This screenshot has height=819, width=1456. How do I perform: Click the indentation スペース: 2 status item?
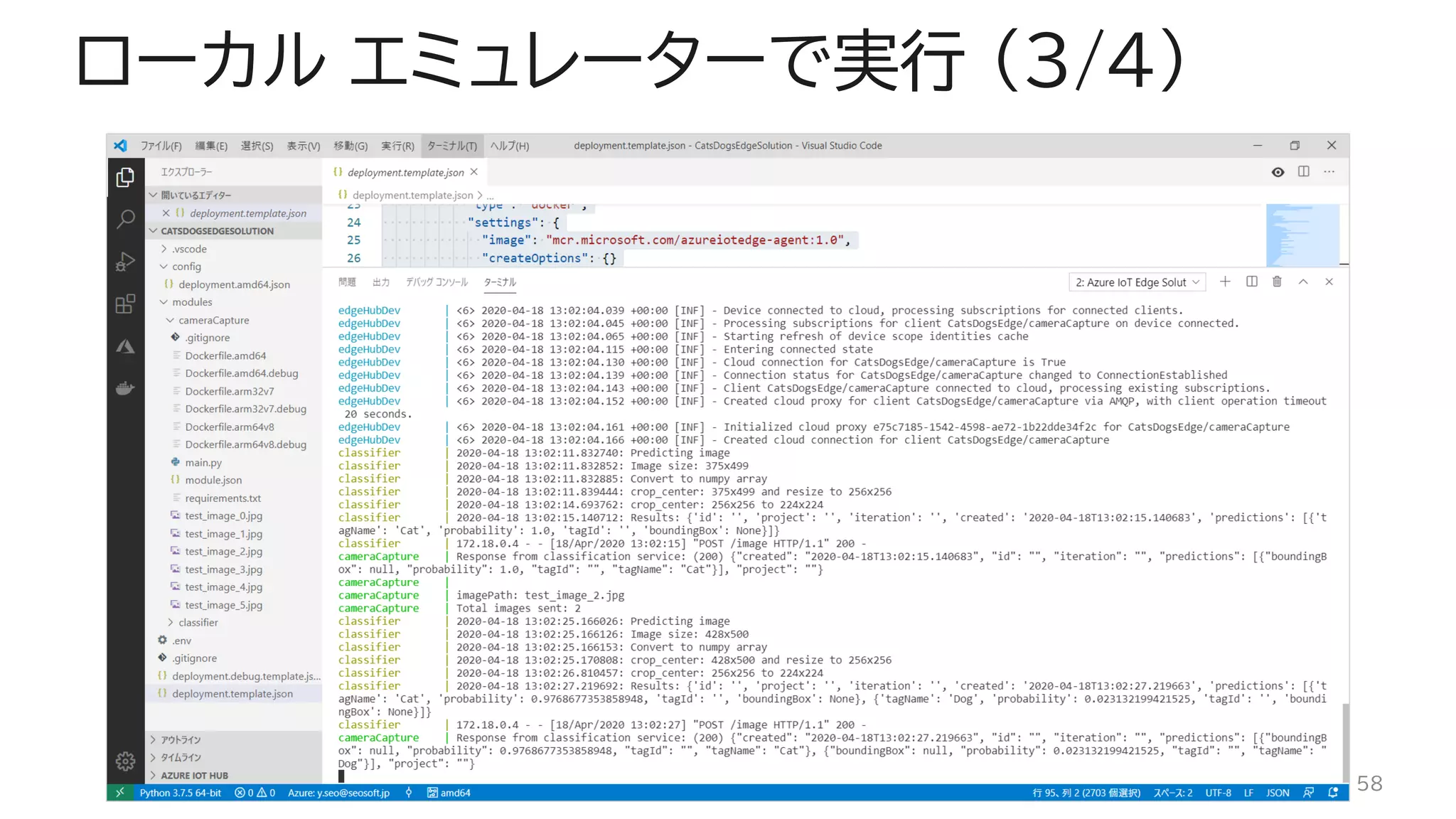1173,793
